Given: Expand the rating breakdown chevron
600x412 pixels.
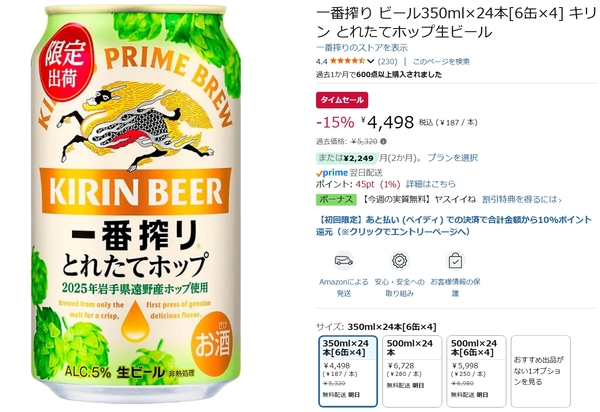Looking at the screenshot, I should (370, 61).
